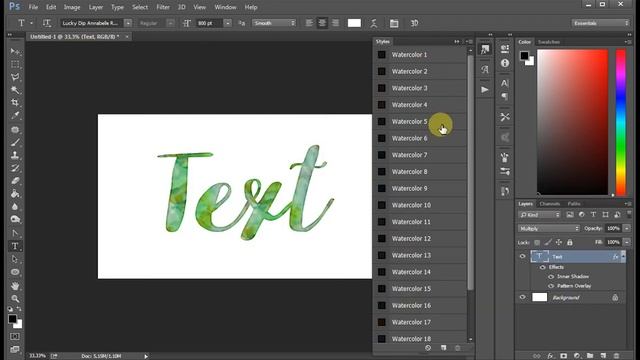Switch to the Channels tab
This screenshot has width=640, height=360.
pos(550,204)
